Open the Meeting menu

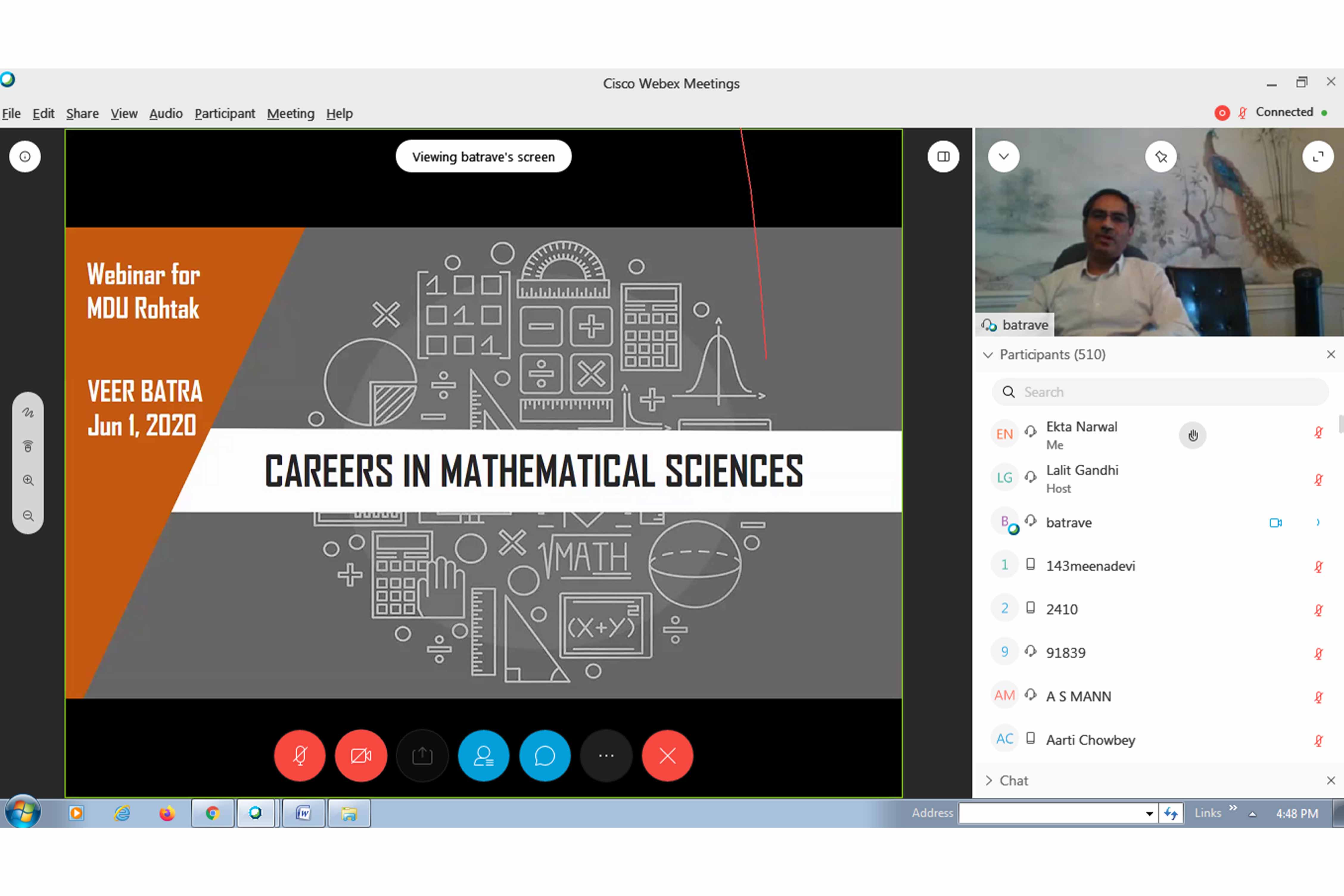(x=290, y=113)
